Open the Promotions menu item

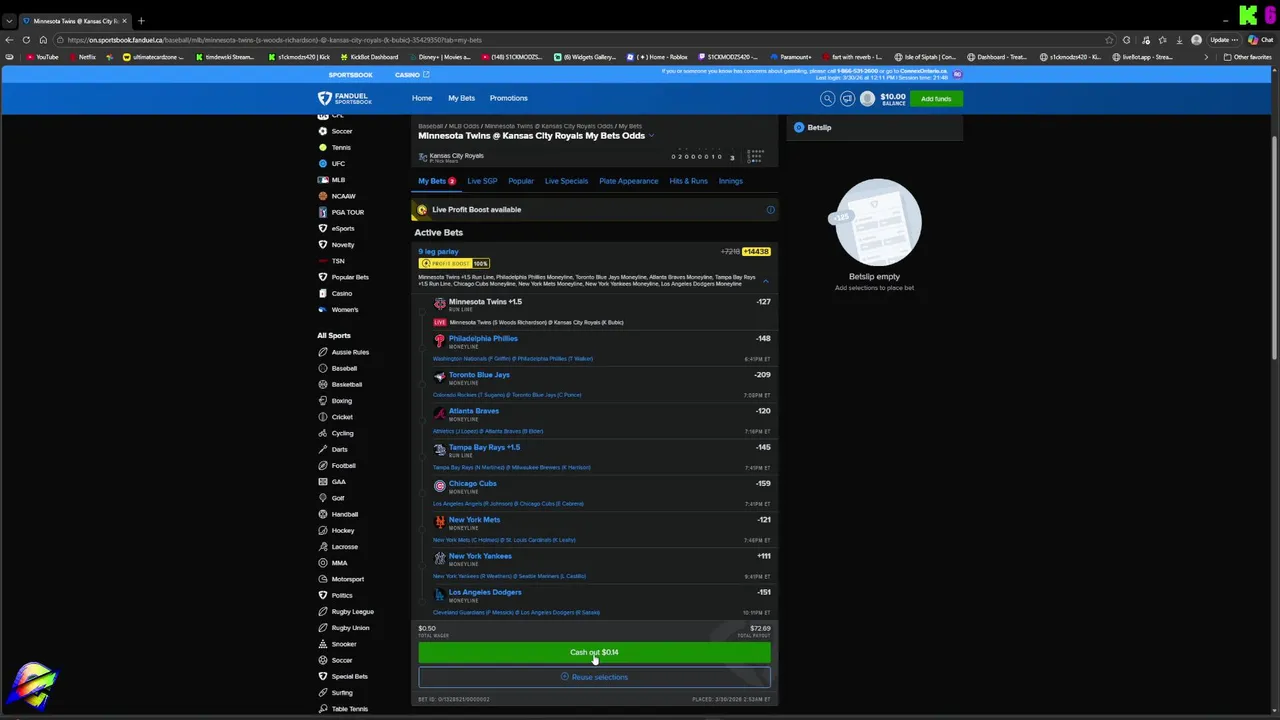click(508, 98)
